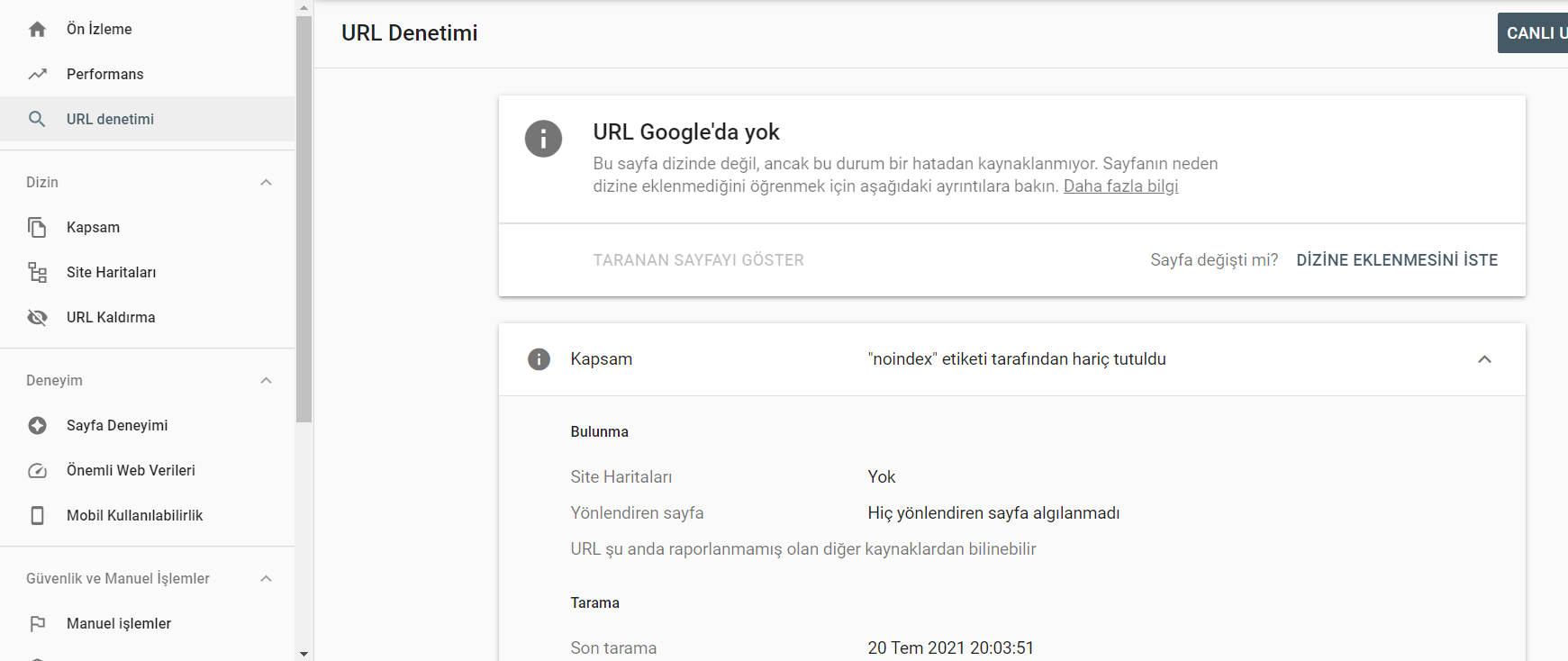Click sidebar scrollbar up arrow
The image size is (1568, 661).
click(x=304, y=7)
